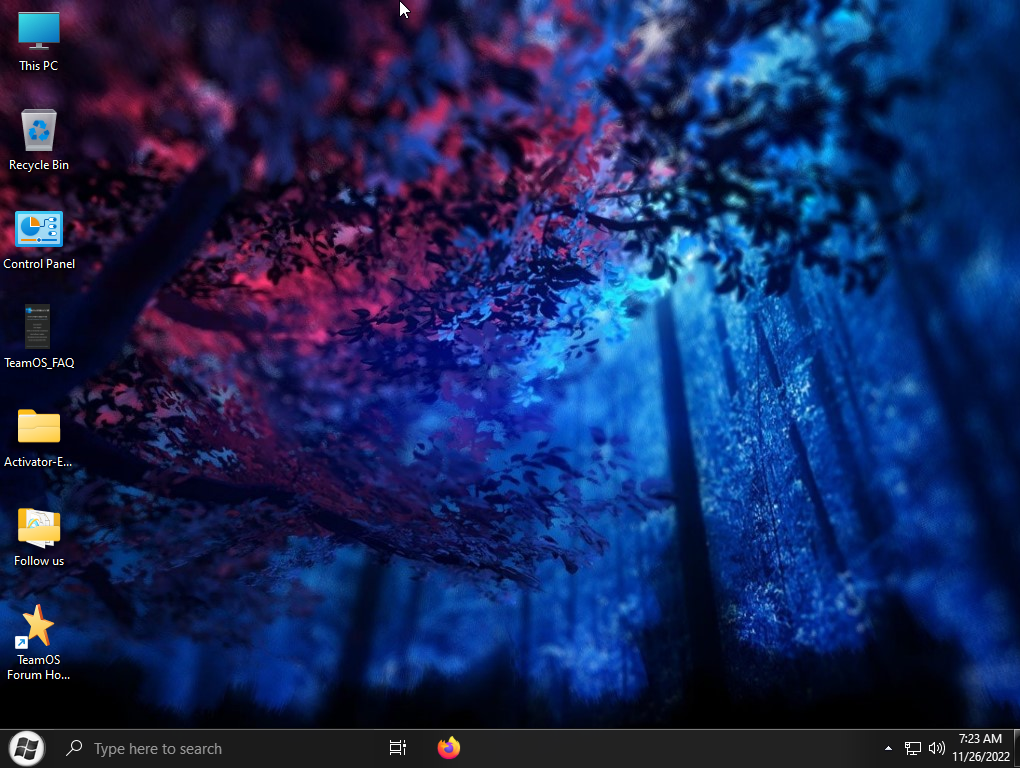The image size is (1020, 768).
Task: Click the 11/26/2022 date in tray
Action: coord(979,756)
